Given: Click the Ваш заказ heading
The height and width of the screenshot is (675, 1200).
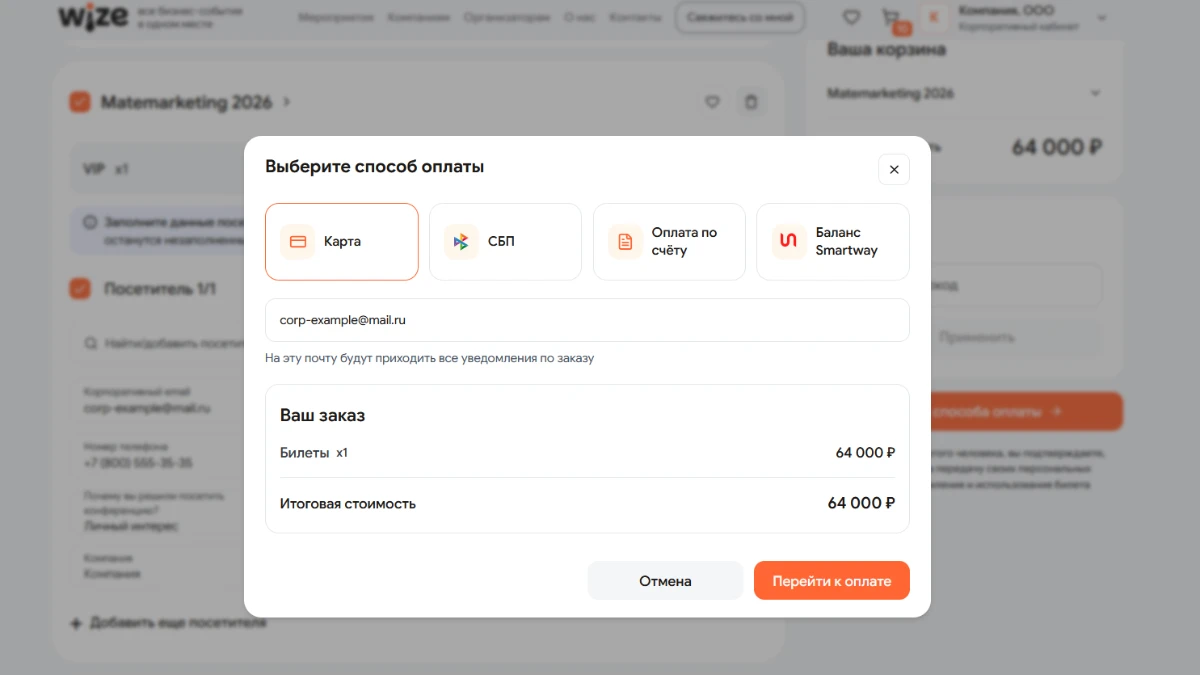Looking at the screenshot, I should tap(322, 415).
